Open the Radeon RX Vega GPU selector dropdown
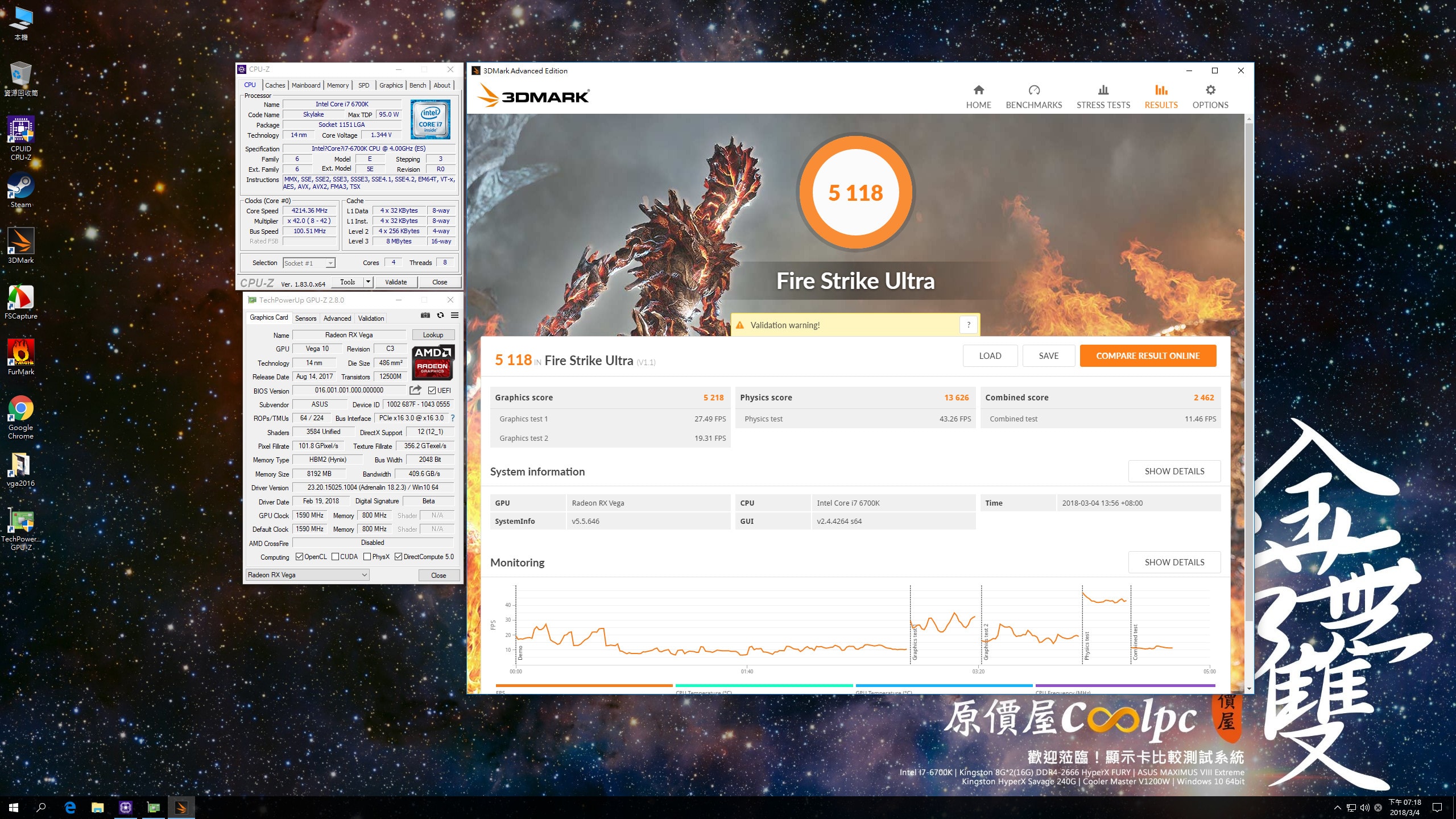The width and height of the screenshot is (1456, 819). (x=307, y=575)
